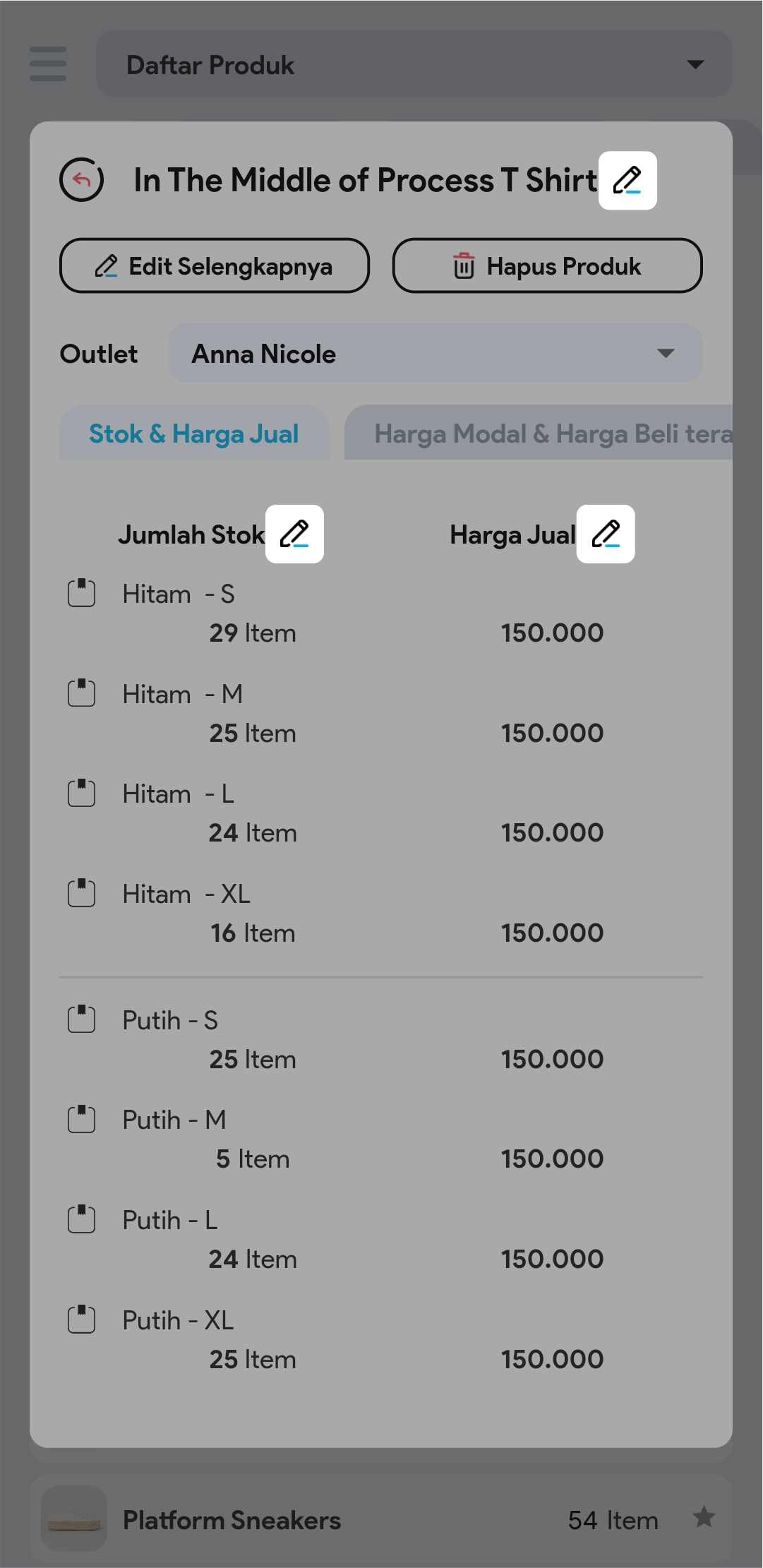Viewport: 763px width, 1568px height.
Task: Click the Hapus Produk button
Action: click(547, 266)
